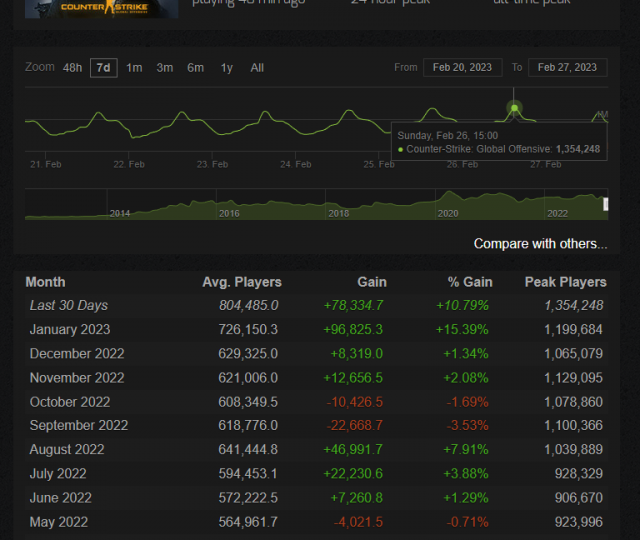Viewport: 640px width, 540px height.
Task: Display All time chart data
Action: pos(257,68)
